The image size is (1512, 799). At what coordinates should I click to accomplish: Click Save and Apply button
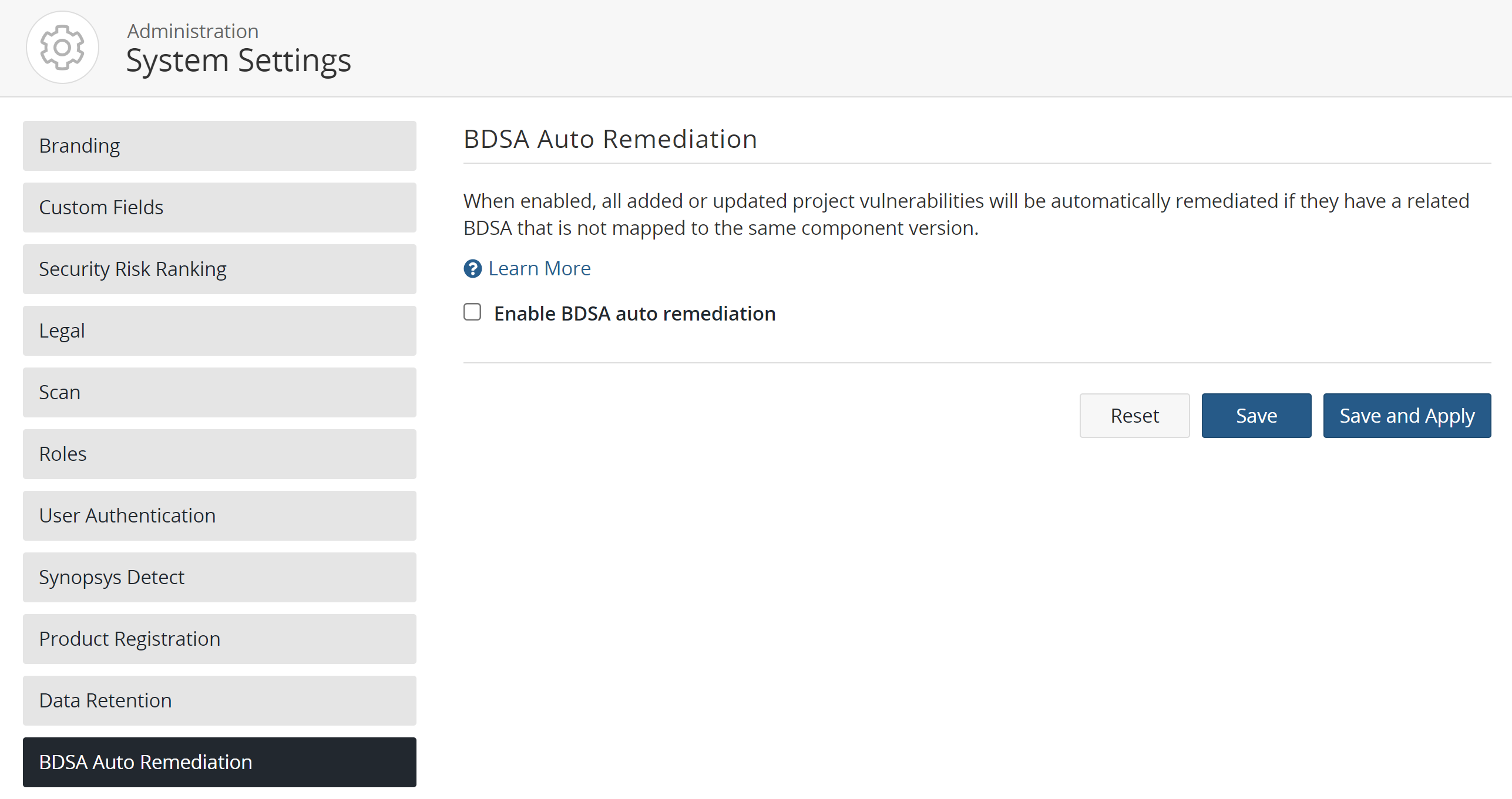[x=1406, y=416]
